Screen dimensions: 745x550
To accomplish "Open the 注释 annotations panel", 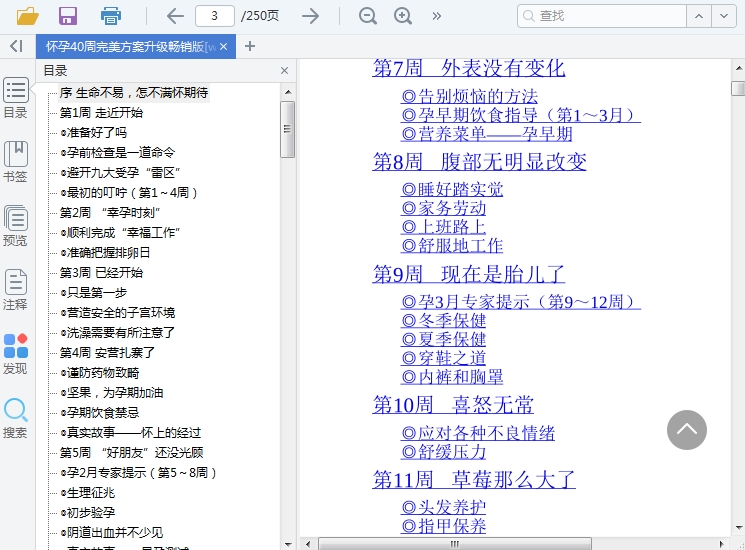I will click(x=16, y=290).
